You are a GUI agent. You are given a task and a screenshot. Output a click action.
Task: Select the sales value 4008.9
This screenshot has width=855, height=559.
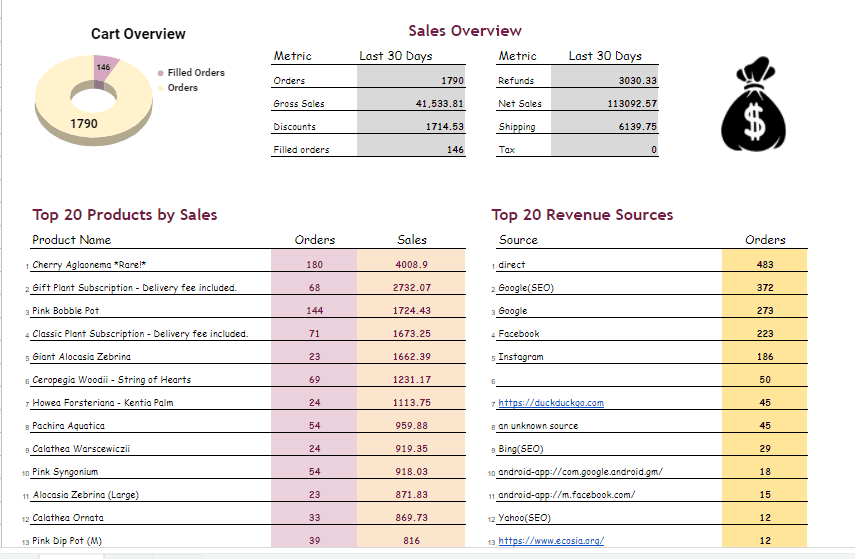coord(411,261)
